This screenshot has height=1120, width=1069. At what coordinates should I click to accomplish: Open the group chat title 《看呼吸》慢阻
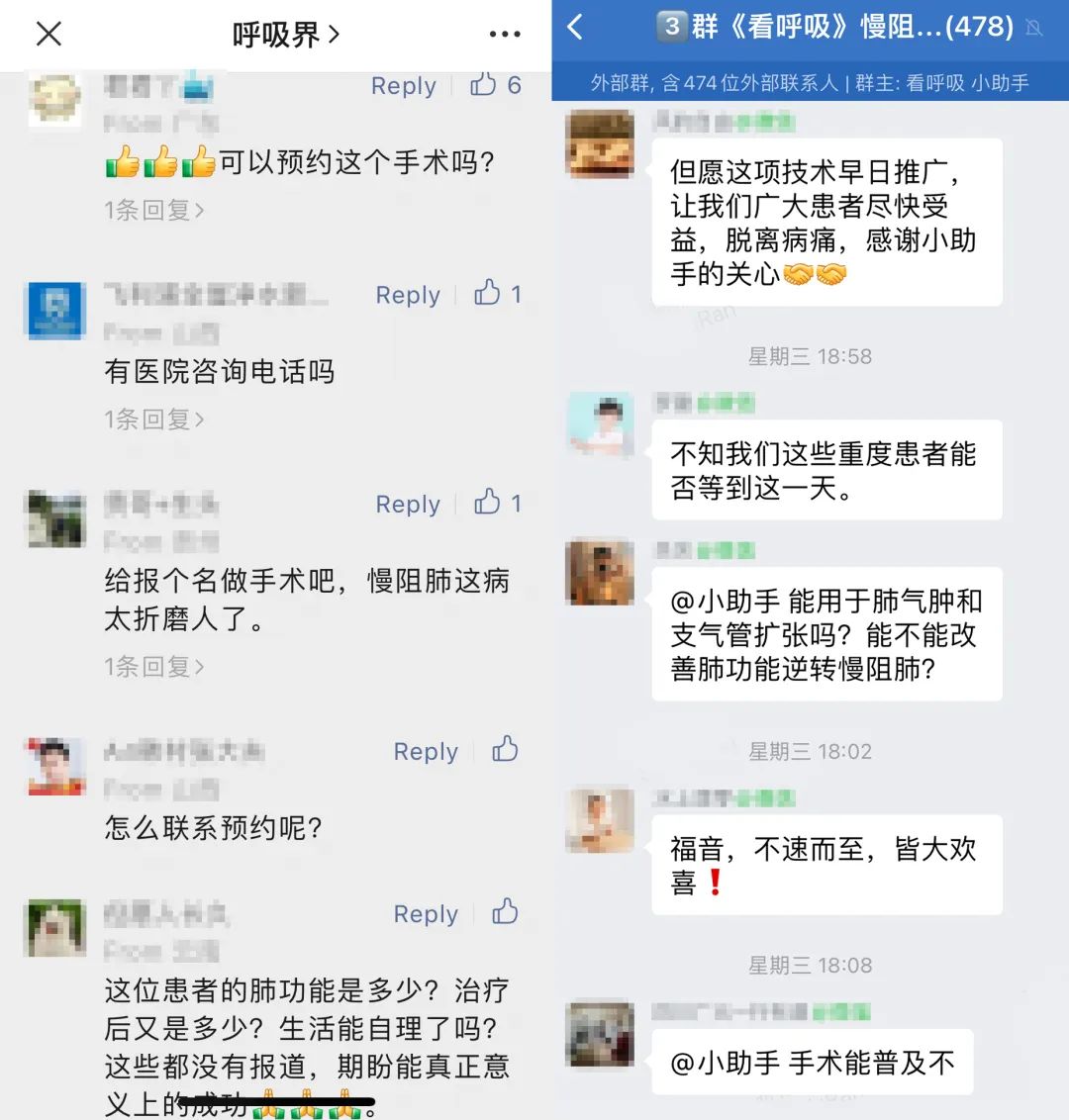[833, 27]
